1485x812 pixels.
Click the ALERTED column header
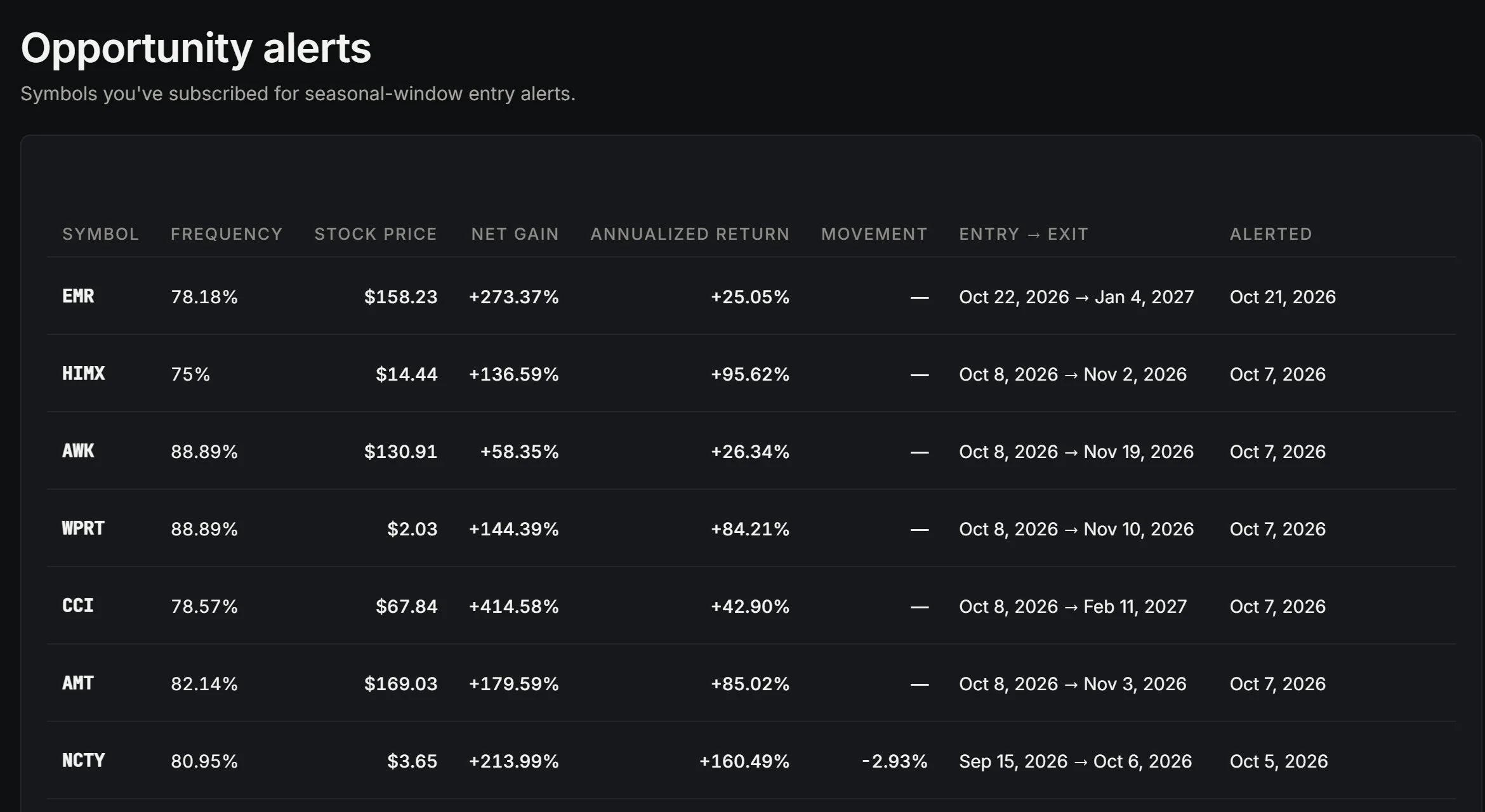(x=1270, y=234)
